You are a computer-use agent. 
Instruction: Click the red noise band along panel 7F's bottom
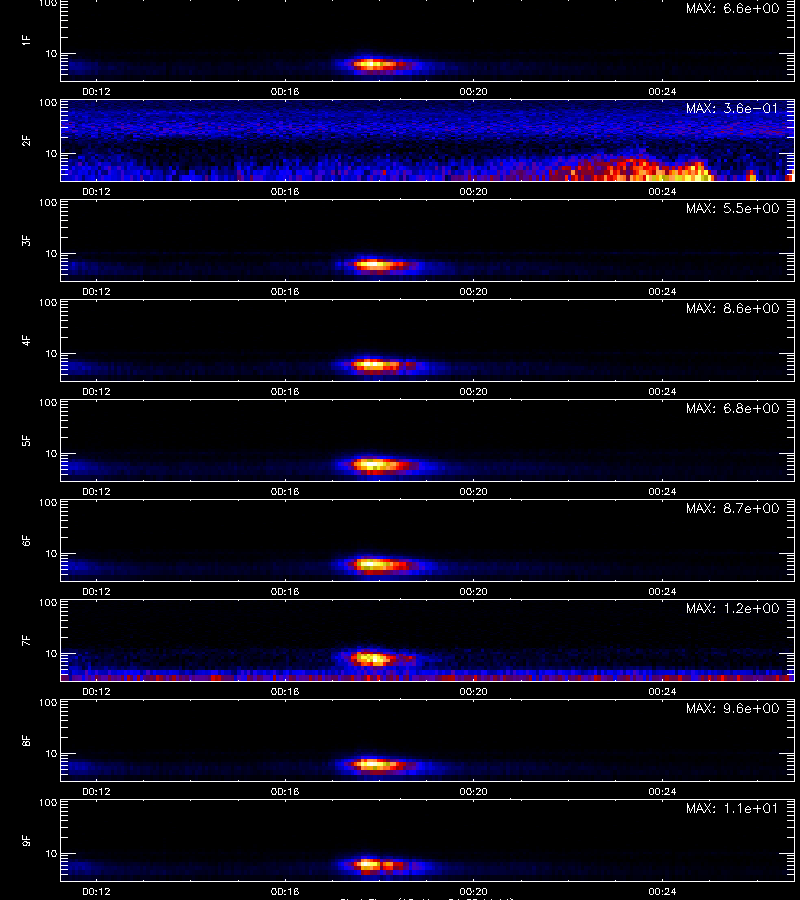[x=428, y=678]
